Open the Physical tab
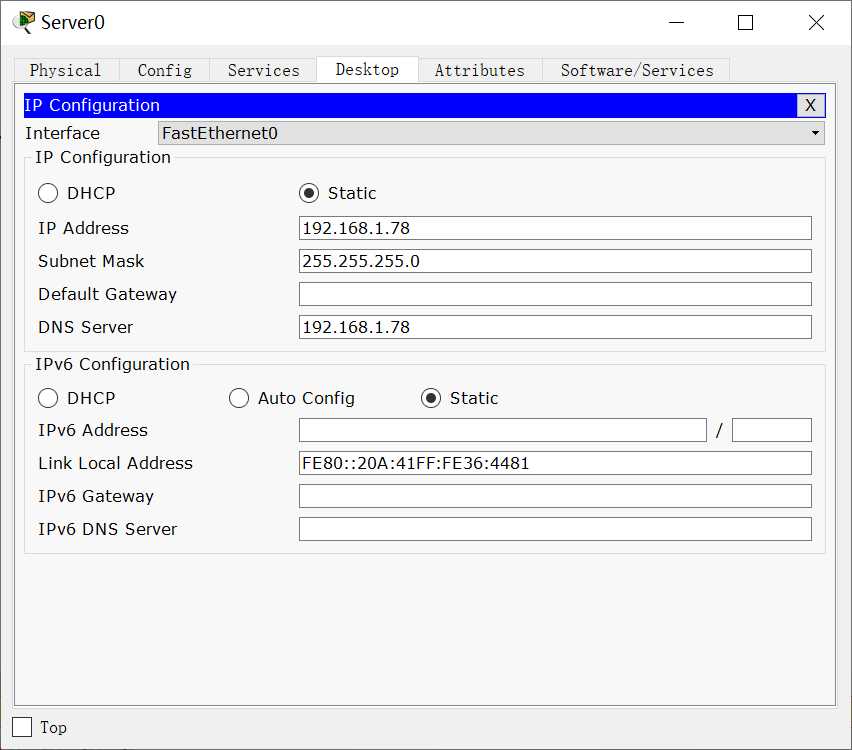Image resolution: width=852 pixels, height=750 pixels. tap(65, 70)
